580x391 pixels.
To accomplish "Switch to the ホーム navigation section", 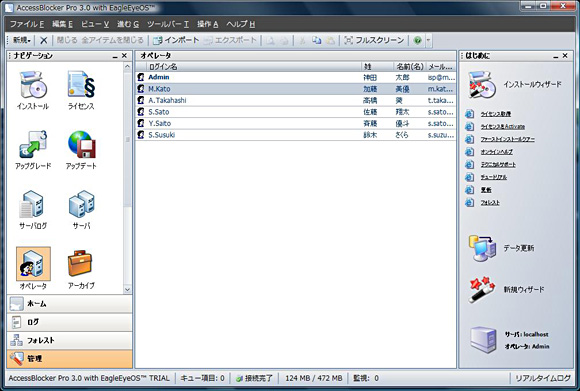I will 70,304.
